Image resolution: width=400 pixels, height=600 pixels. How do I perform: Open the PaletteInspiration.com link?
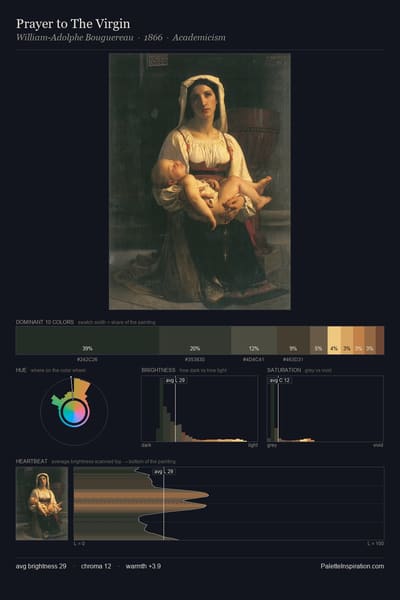pos(352,566)
